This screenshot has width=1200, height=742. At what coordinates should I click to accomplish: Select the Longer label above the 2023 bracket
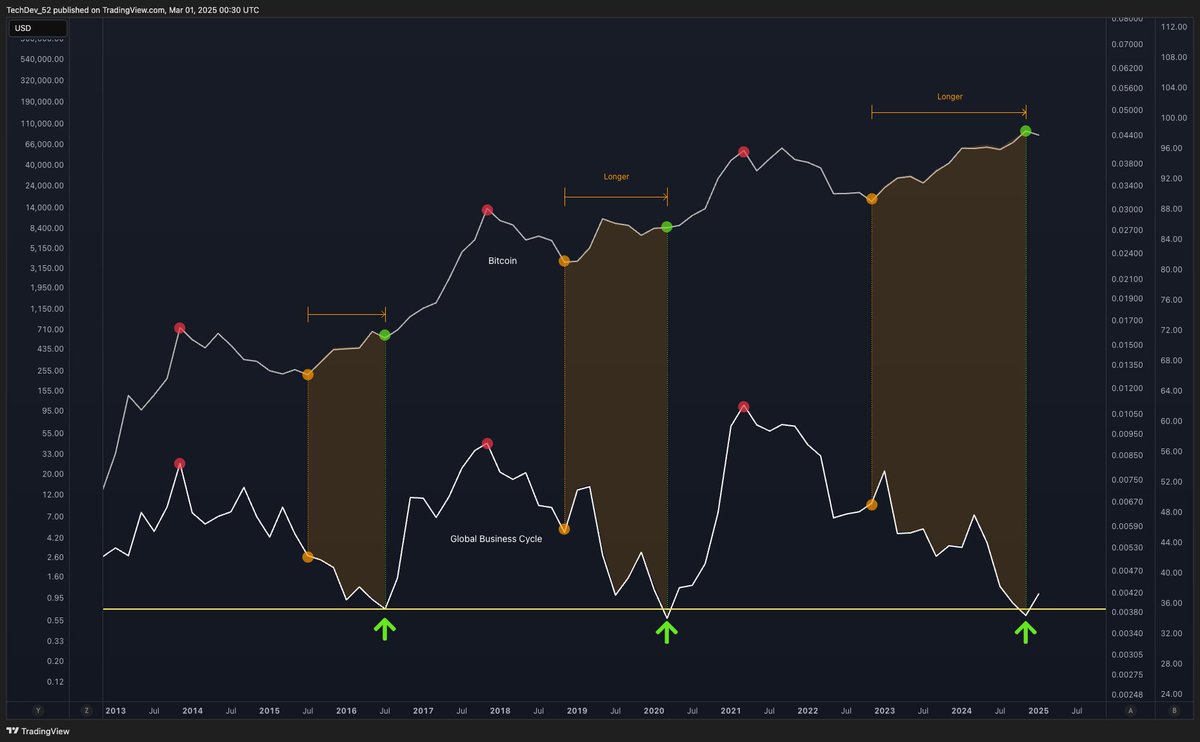[x=950, y=97]
